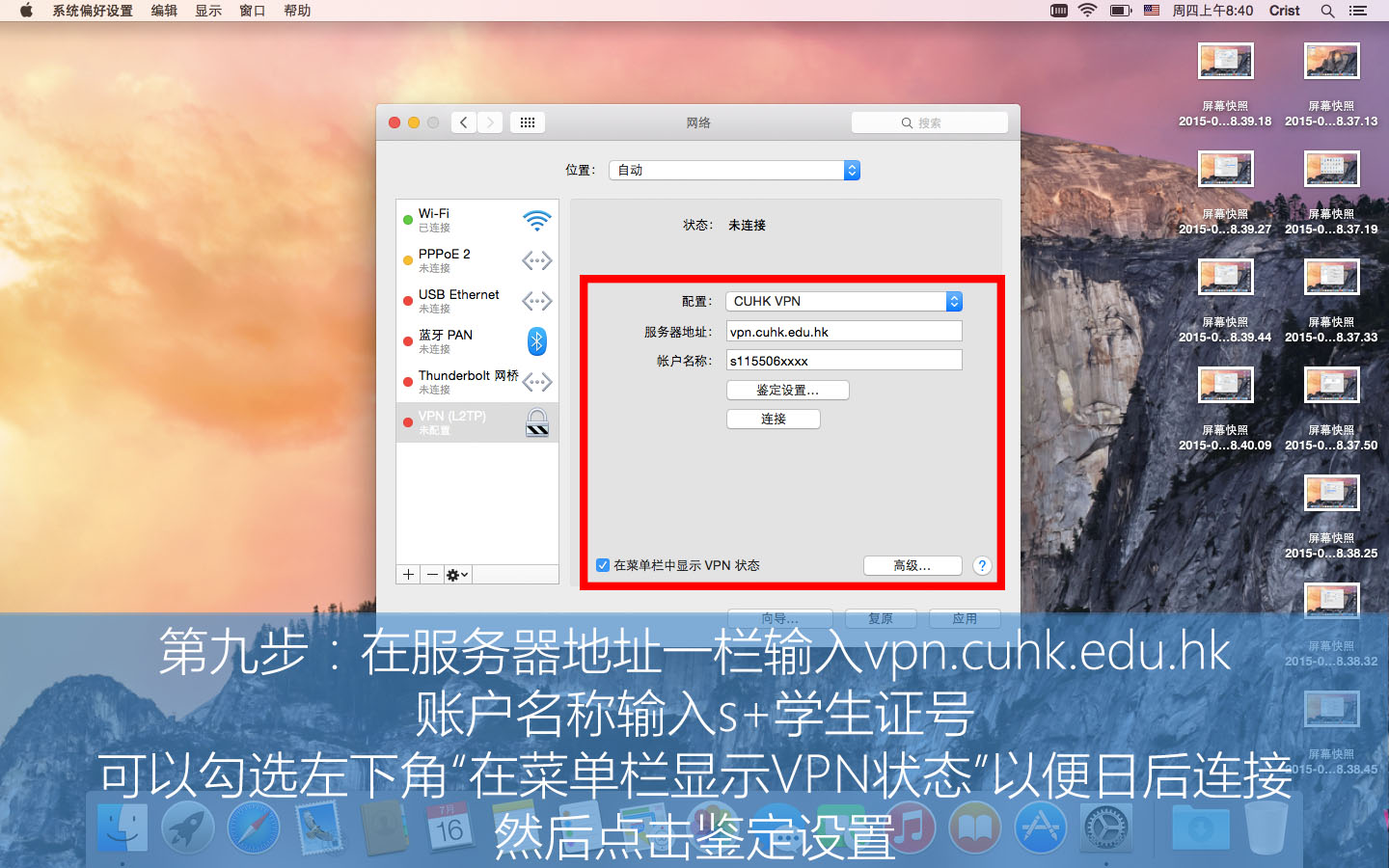Viewport: 1389px width, 868px height.
Task: Open Launchpad rocket icon in the Dock
Action: click(188, 827)
